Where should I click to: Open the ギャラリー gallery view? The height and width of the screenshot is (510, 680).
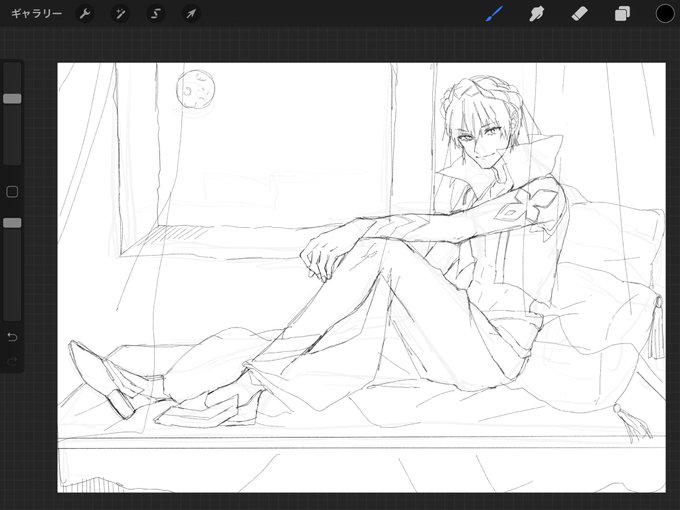[36, 14]
